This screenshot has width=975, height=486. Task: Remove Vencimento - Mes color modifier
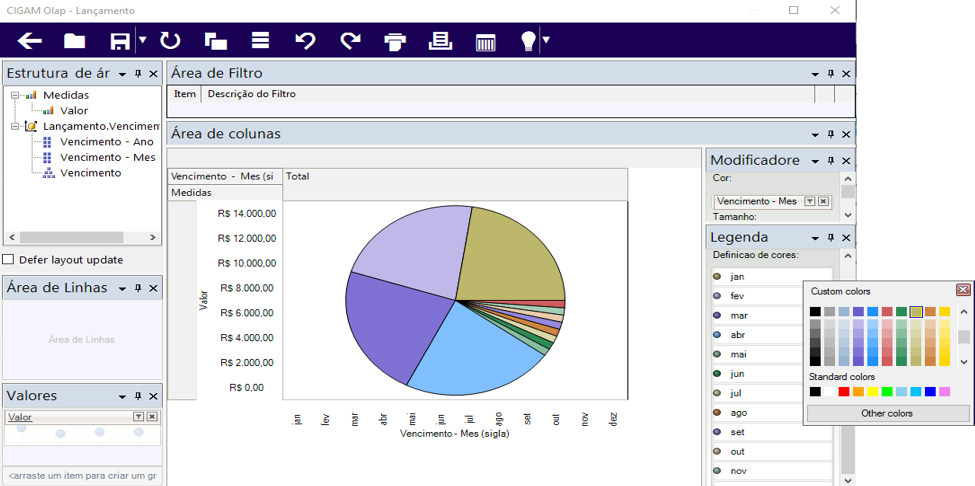823,201
